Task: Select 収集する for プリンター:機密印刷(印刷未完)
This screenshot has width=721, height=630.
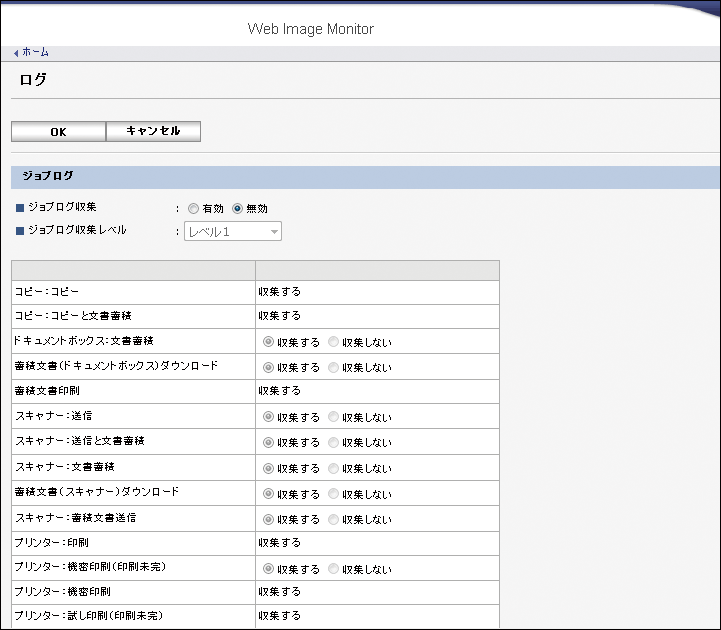Action: click(x=268, y=569)
